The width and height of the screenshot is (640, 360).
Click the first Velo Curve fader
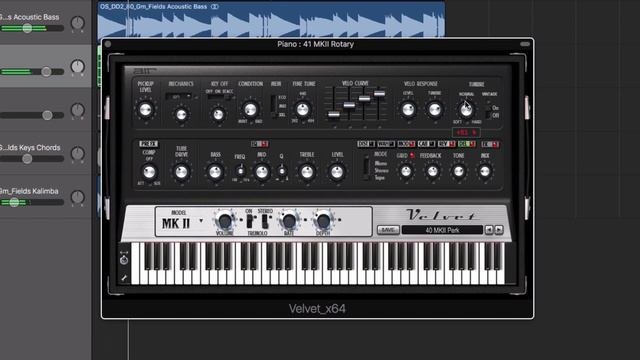pyautogui.click(x=334, y=114)
